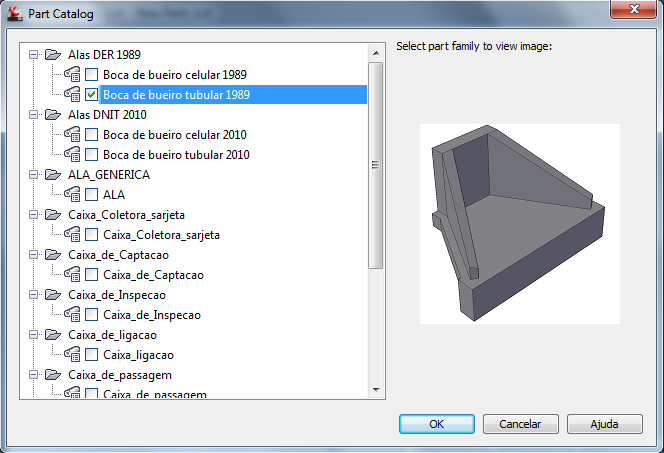Screen dimensions: 664x453
Task: Click the scrollbar up arrow in catalog tree
Action: (x=376, y=53)
